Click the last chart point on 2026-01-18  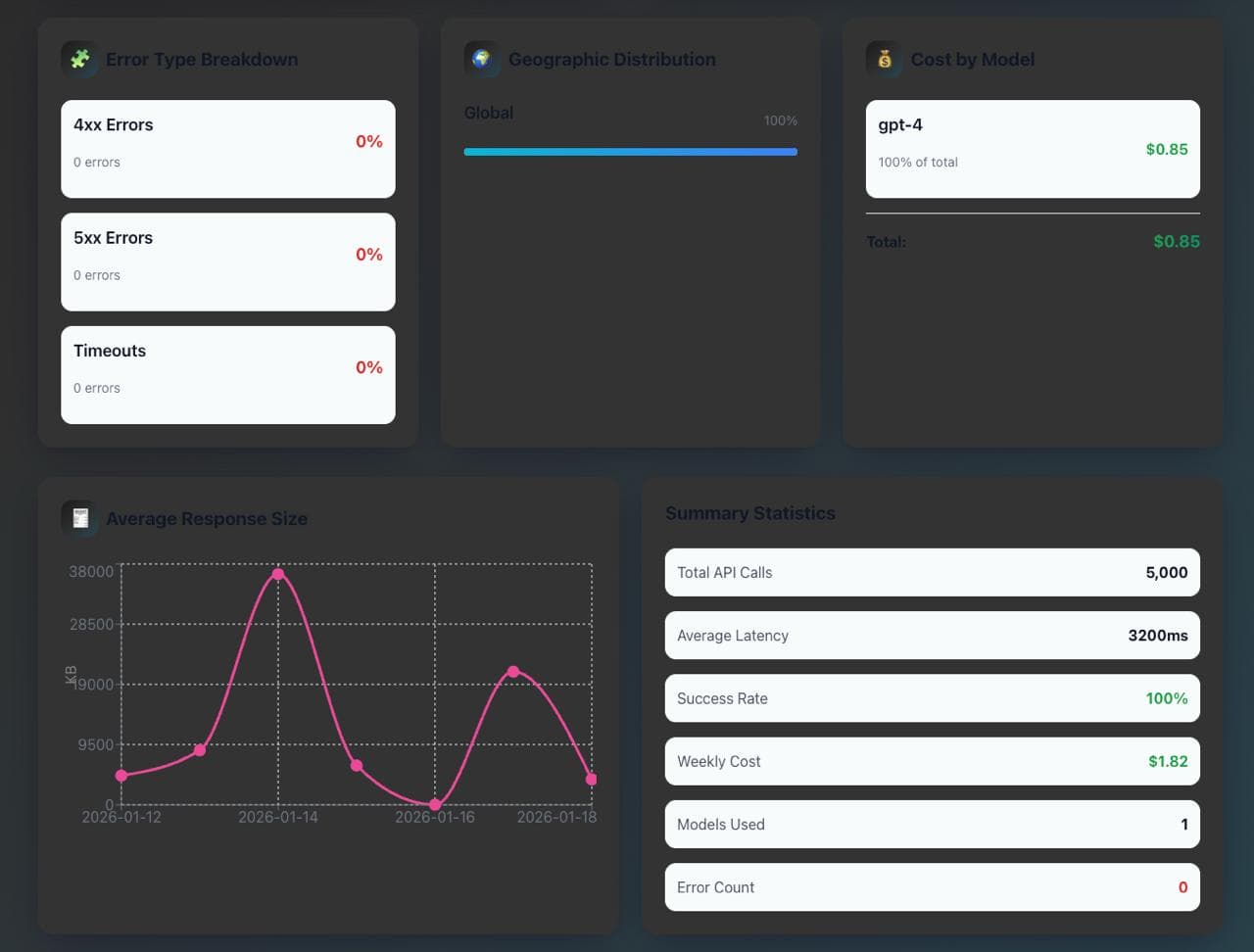pos(591,780)
